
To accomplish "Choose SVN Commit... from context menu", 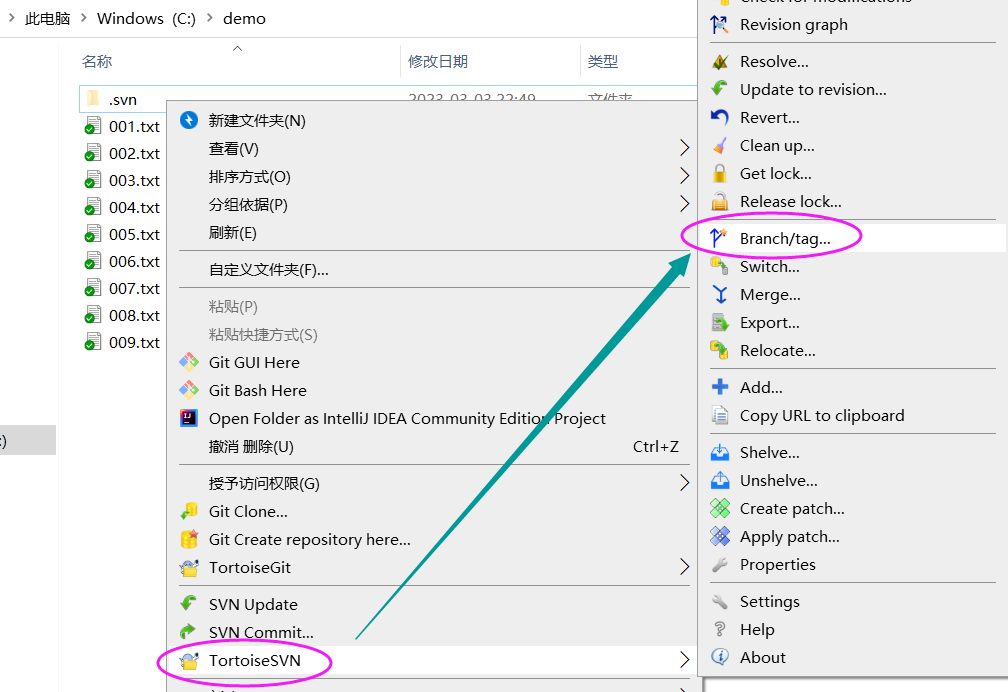I will [x=261, y=632].
